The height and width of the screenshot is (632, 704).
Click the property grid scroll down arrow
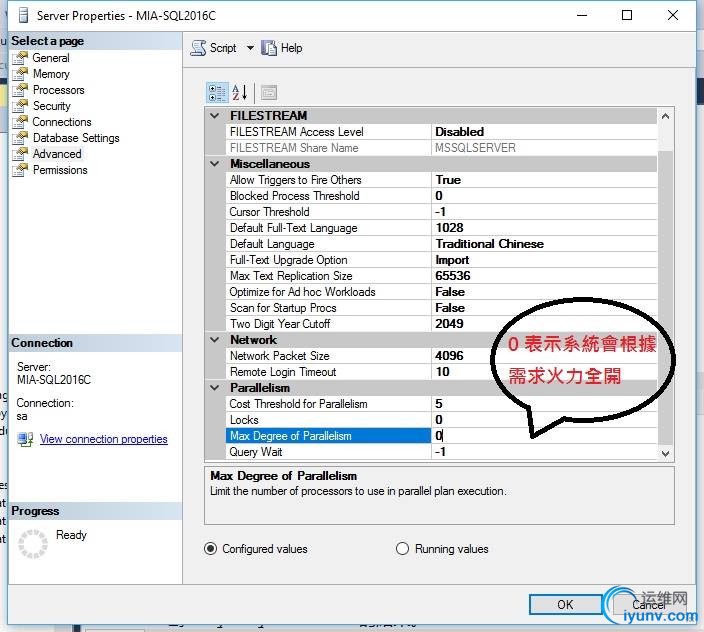pos(665,453)
